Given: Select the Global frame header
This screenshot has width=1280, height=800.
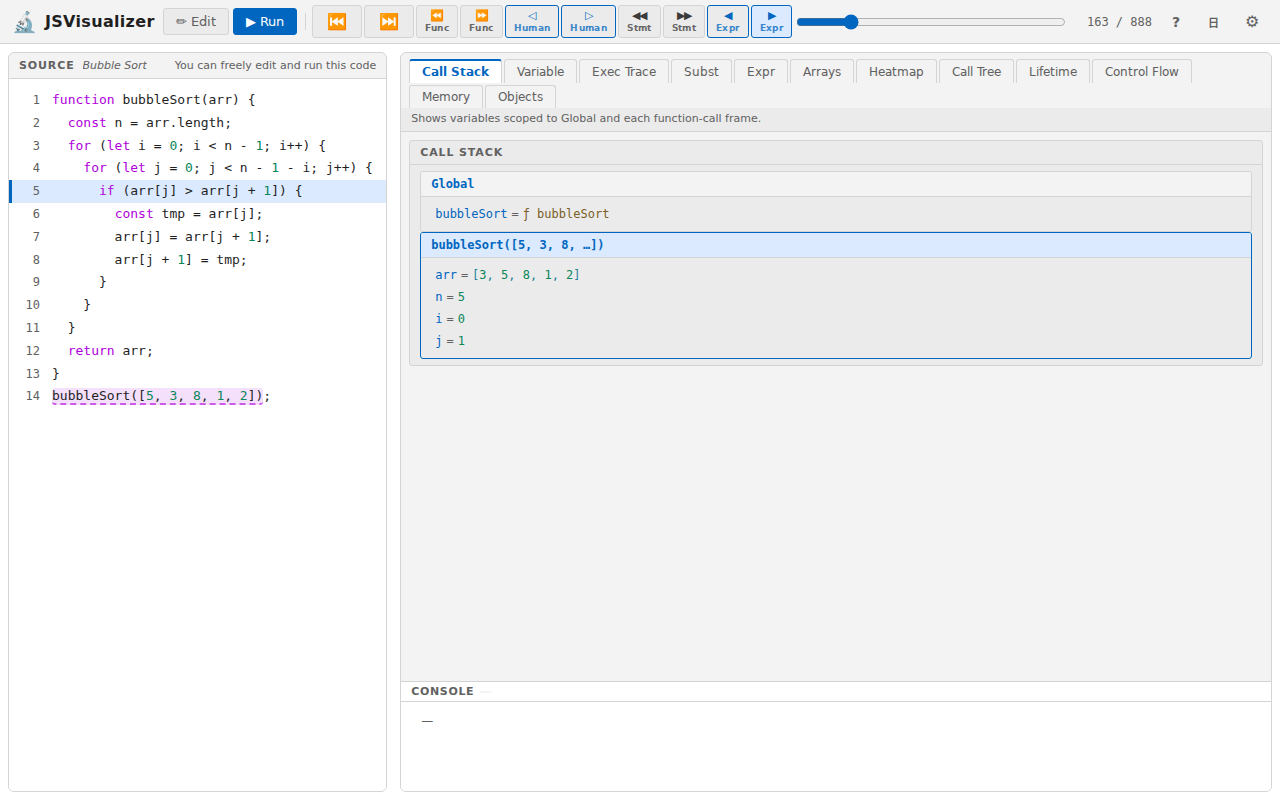Looking at the screenshot, I should pos(836,184).
